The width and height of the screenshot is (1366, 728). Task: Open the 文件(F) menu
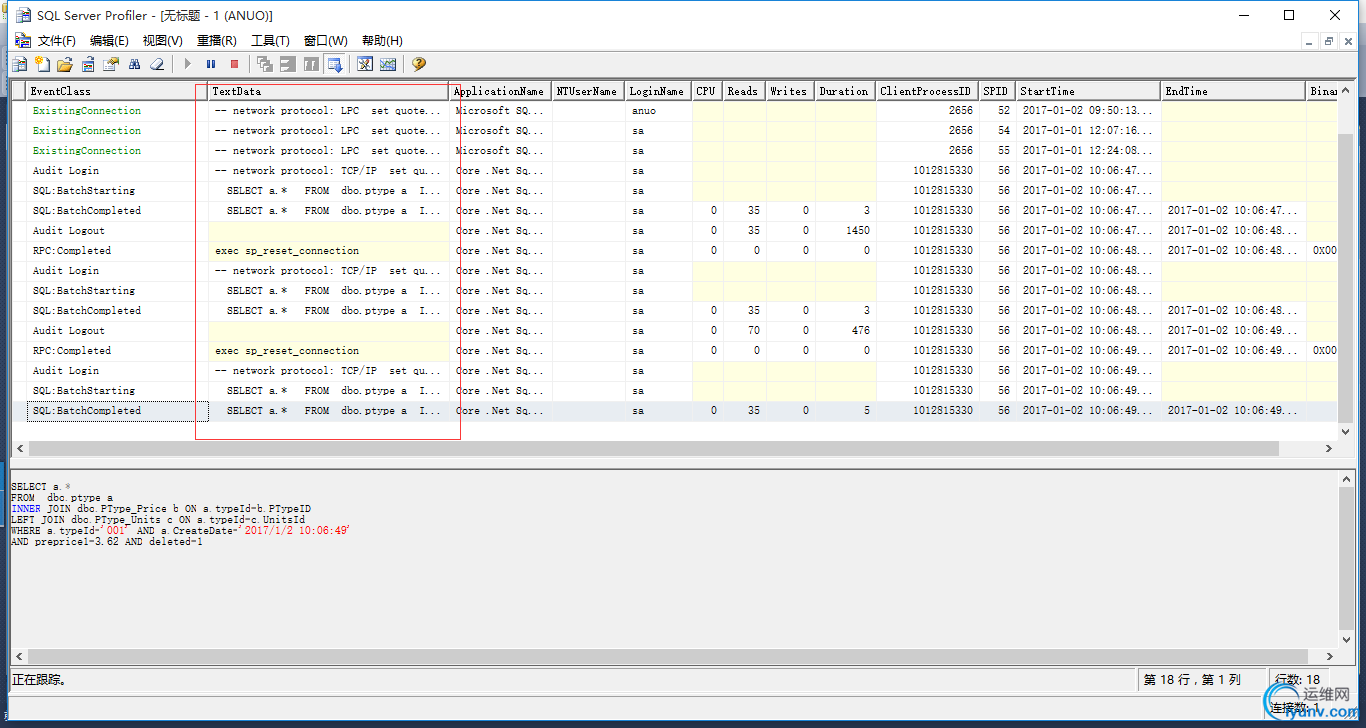click(57, 41)
